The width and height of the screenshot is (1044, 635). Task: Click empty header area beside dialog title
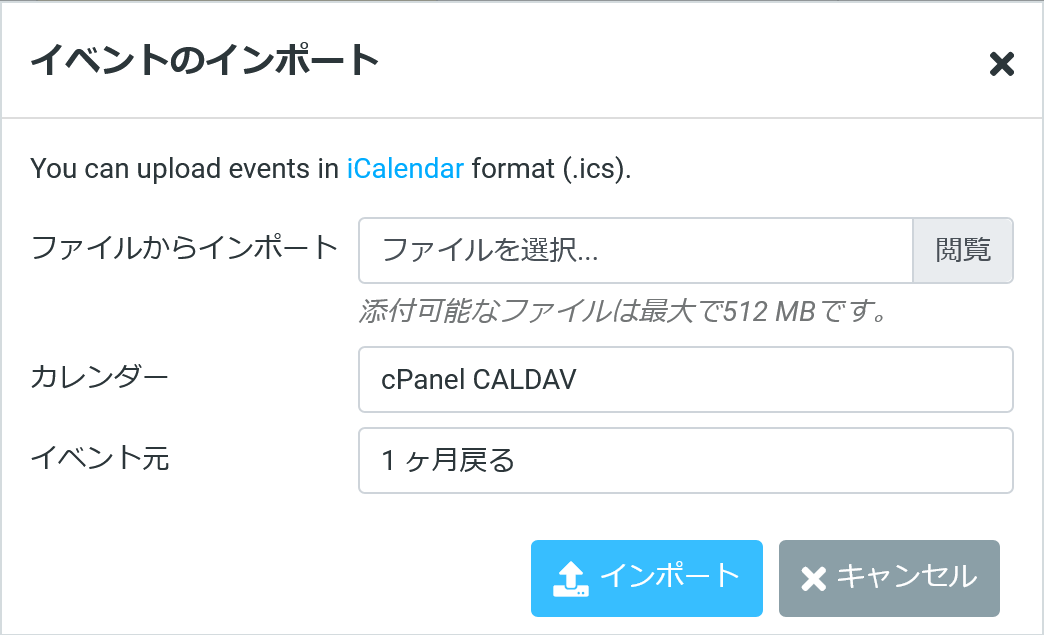coord(680,62)
